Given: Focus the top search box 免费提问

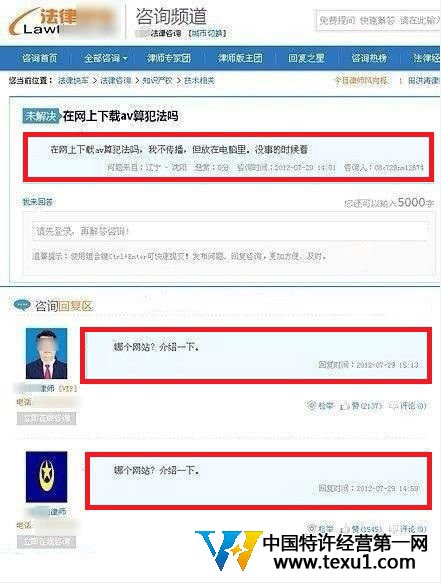Looking at the screenshot, I should tap(378, 20).
